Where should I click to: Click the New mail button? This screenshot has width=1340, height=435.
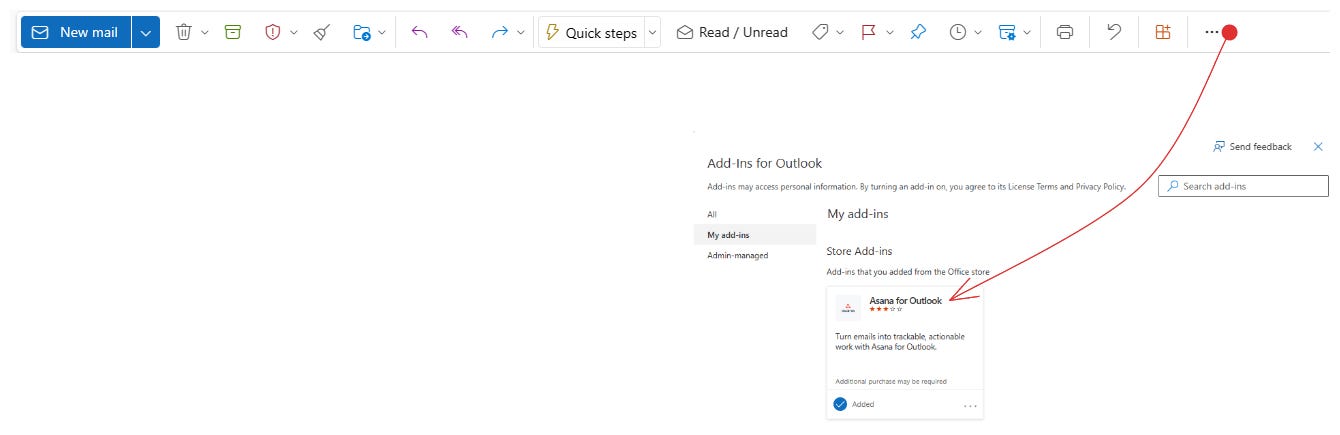pos(76,32)
